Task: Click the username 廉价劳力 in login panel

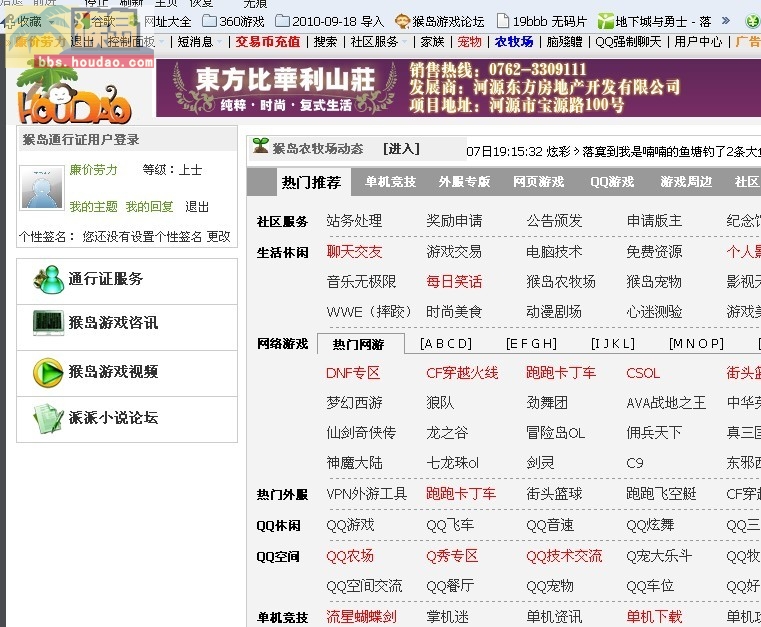Action: (94, 169)
